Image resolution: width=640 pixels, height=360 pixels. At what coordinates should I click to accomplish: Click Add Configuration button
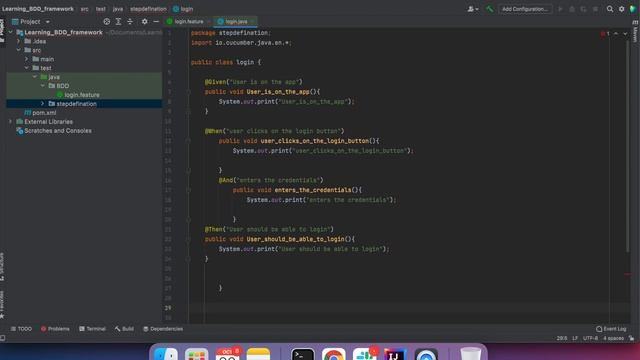525,9
